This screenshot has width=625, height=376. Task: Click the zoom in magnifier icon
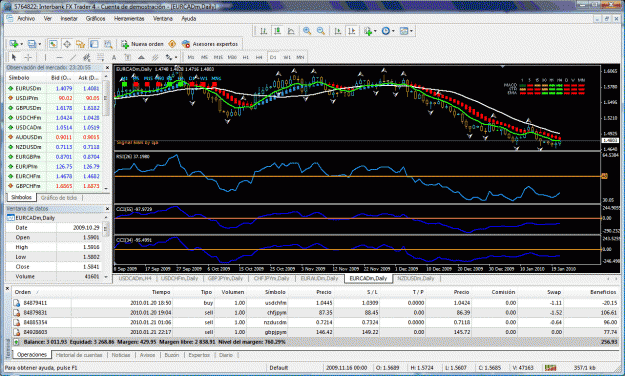[307, 31]
